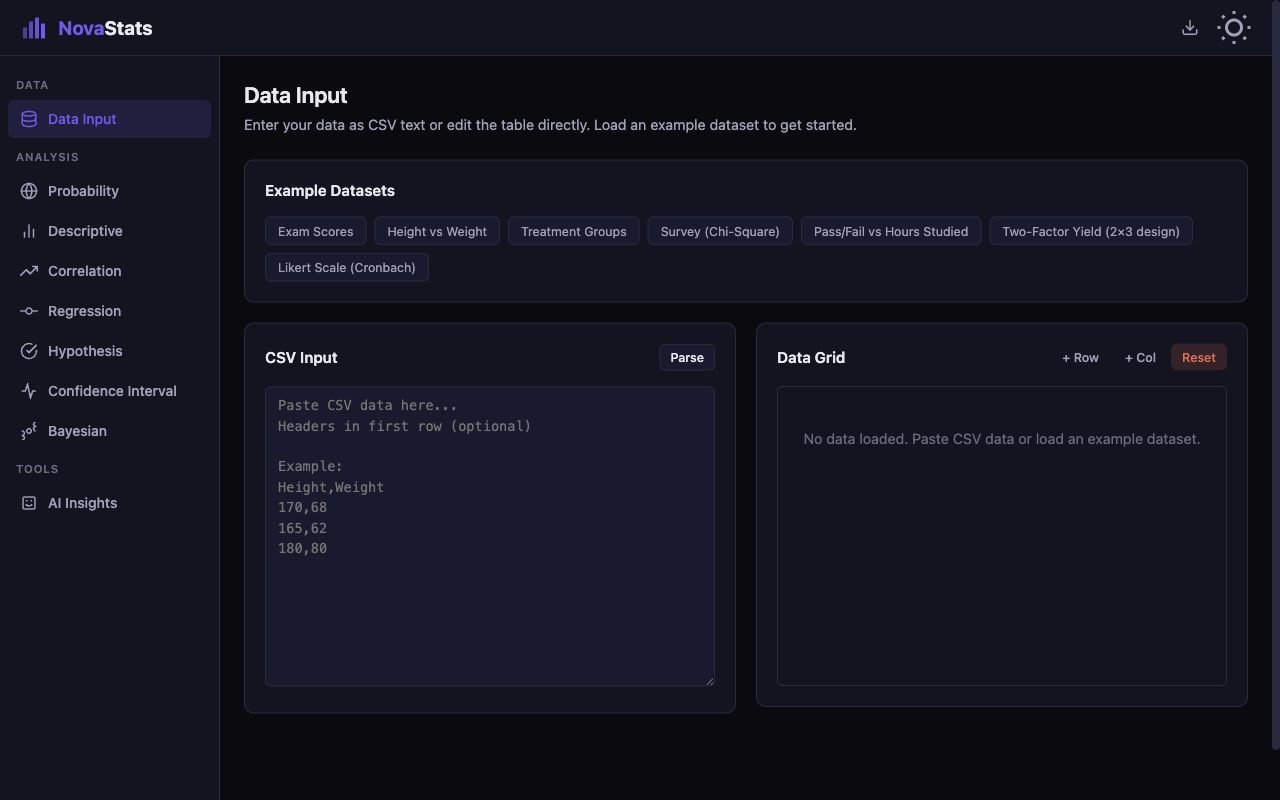Screen dimensions: 1280x800
Task: Click the 'No data loaded' message
Action: [x=1002, y=439]
